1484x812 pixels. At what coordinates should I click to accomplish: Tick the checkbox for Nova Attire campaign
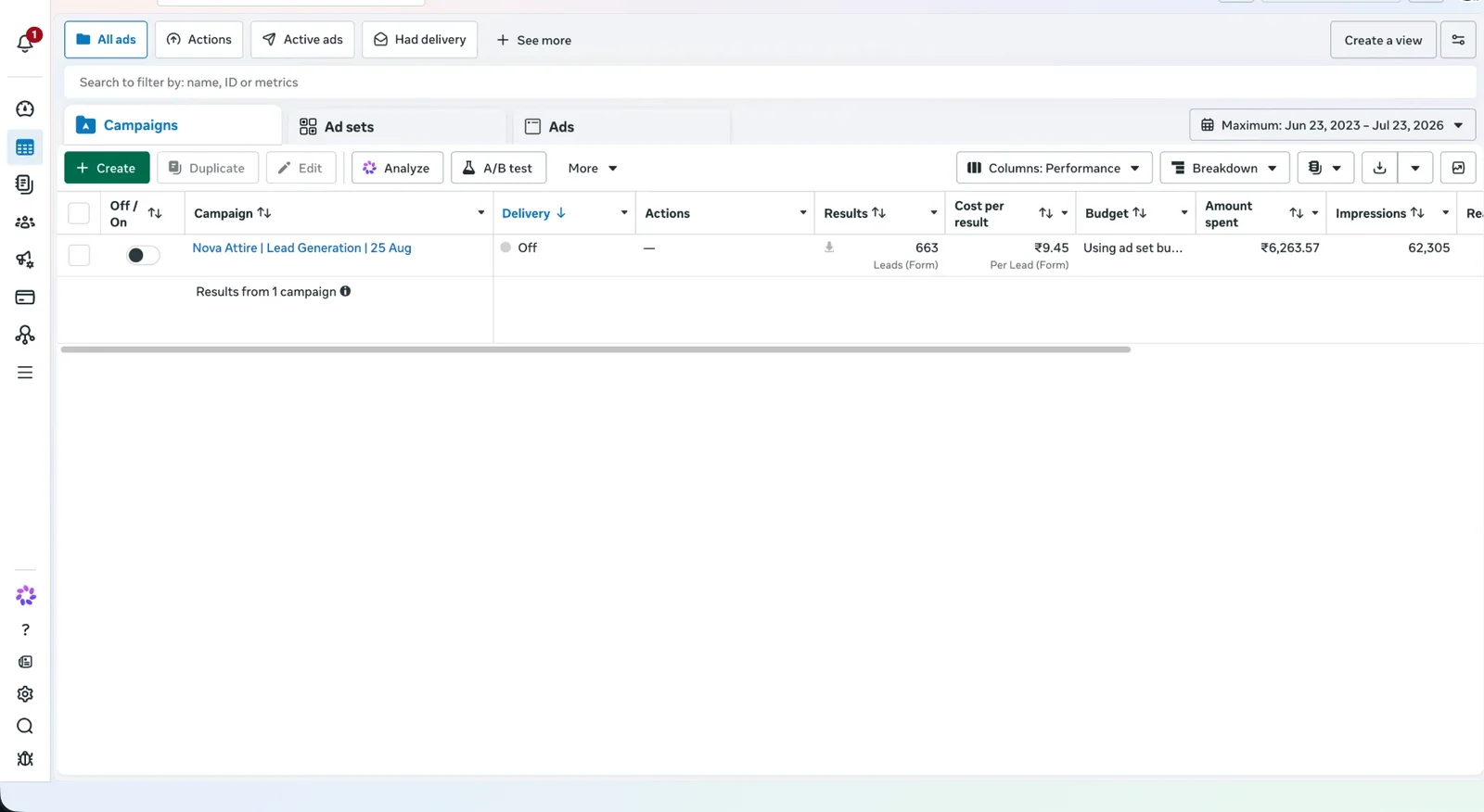click(x=79, y=255)
